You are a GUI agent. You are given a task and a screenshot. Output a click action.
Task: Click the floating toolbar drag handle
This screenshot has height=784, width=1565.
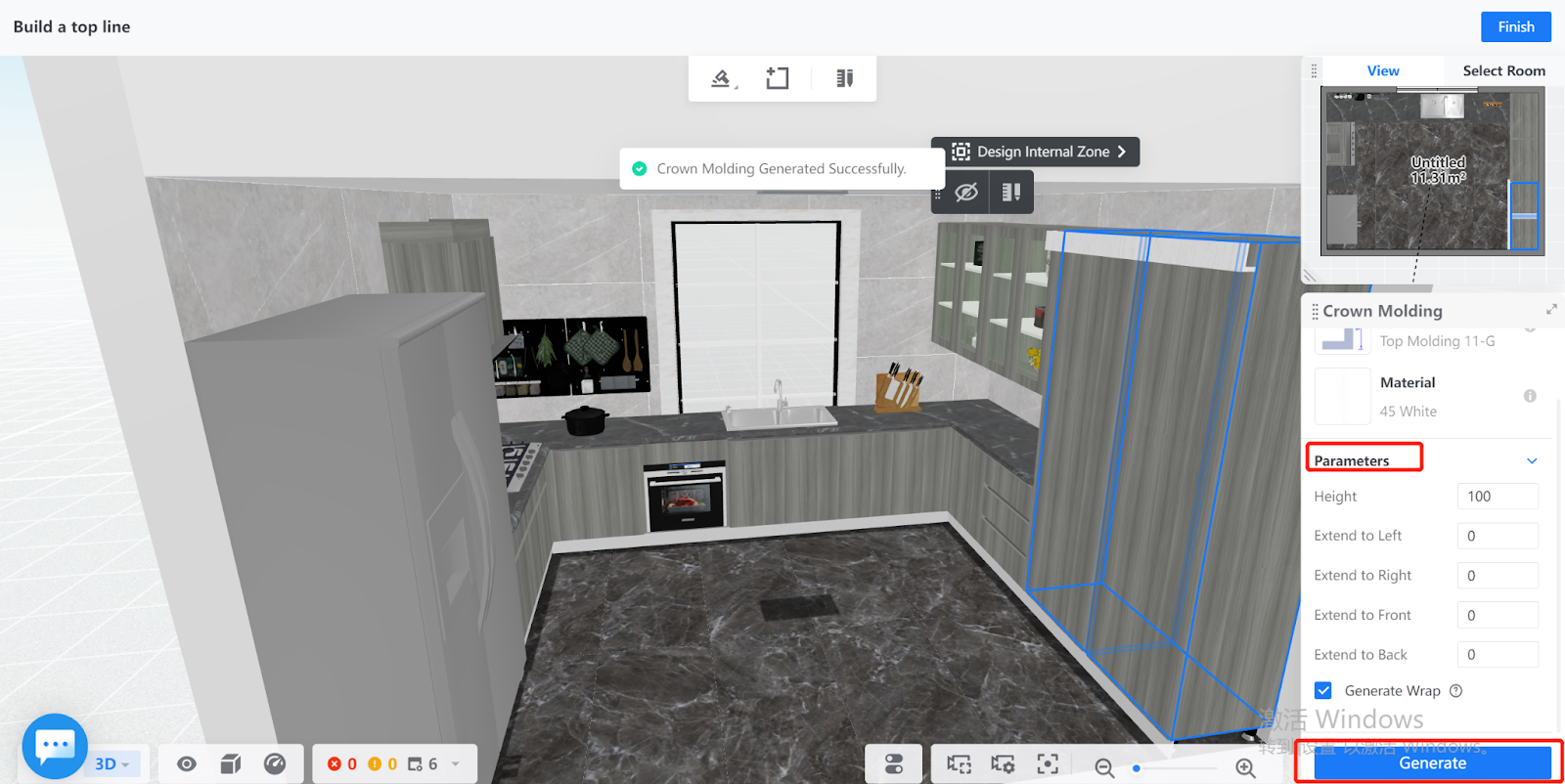pyautogui.click(x=937, y=193)
